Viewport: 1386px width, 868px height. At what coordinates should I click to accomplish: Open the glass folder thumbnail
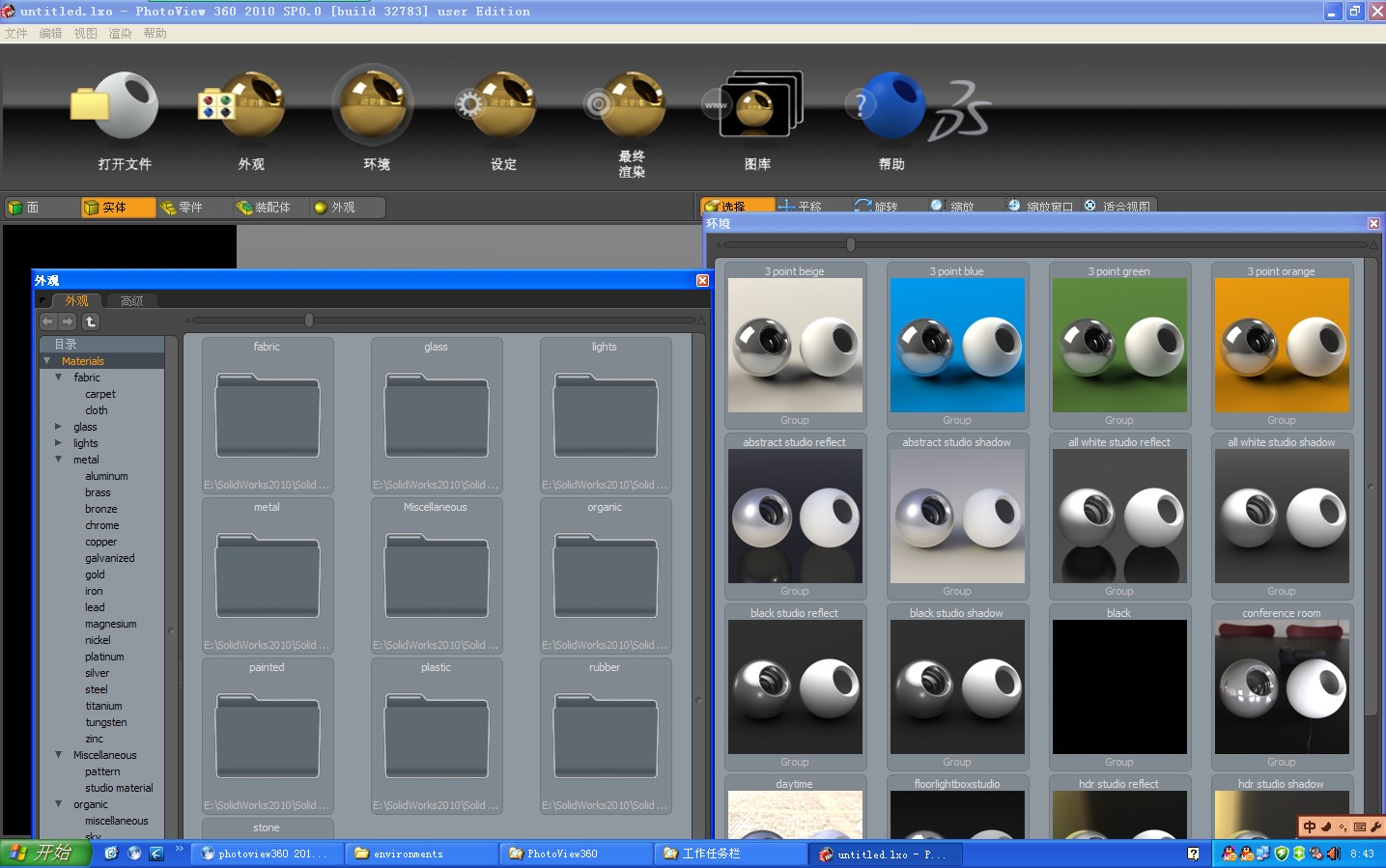click(x=437, y=415)
